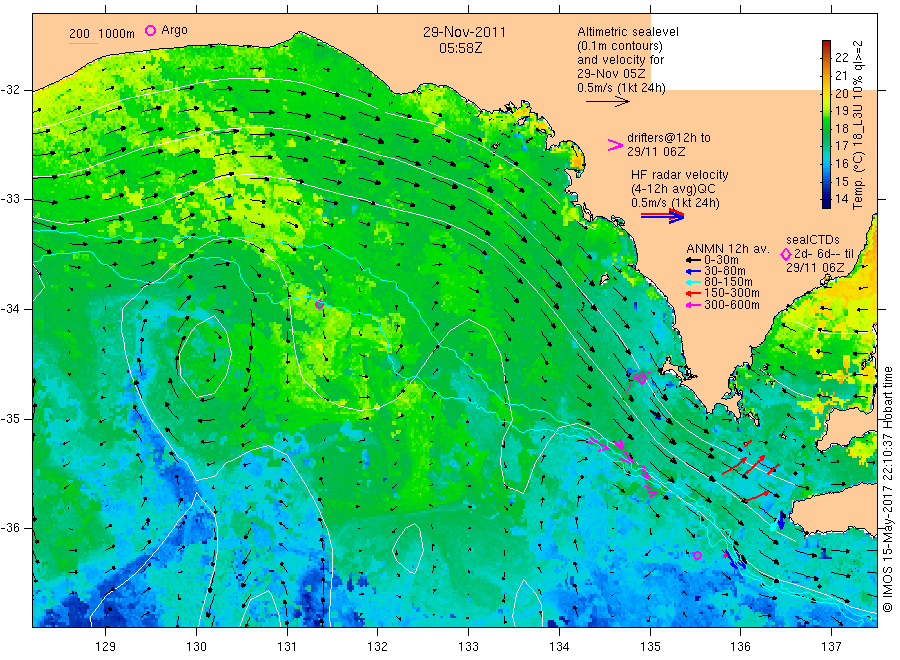900x660 pixels.
Task: Click the '29/11 06Z' text under drifters
Action: [656, 152]
